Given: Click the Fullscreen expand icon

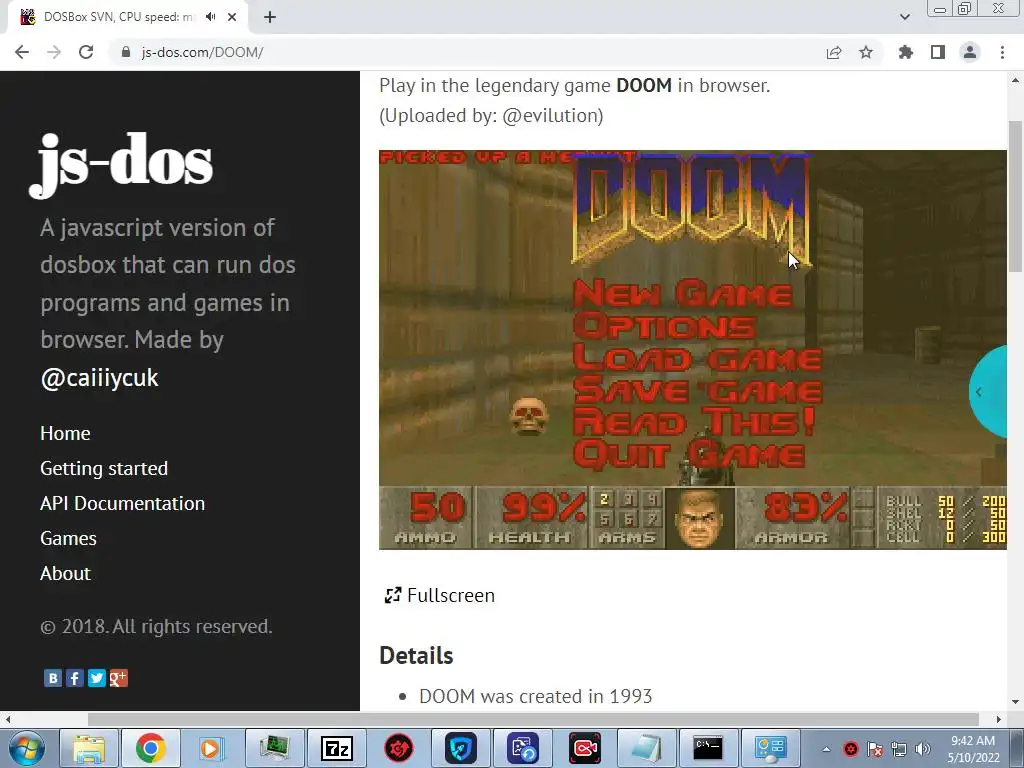Looking at the screenshot, I should click(392, 595).
